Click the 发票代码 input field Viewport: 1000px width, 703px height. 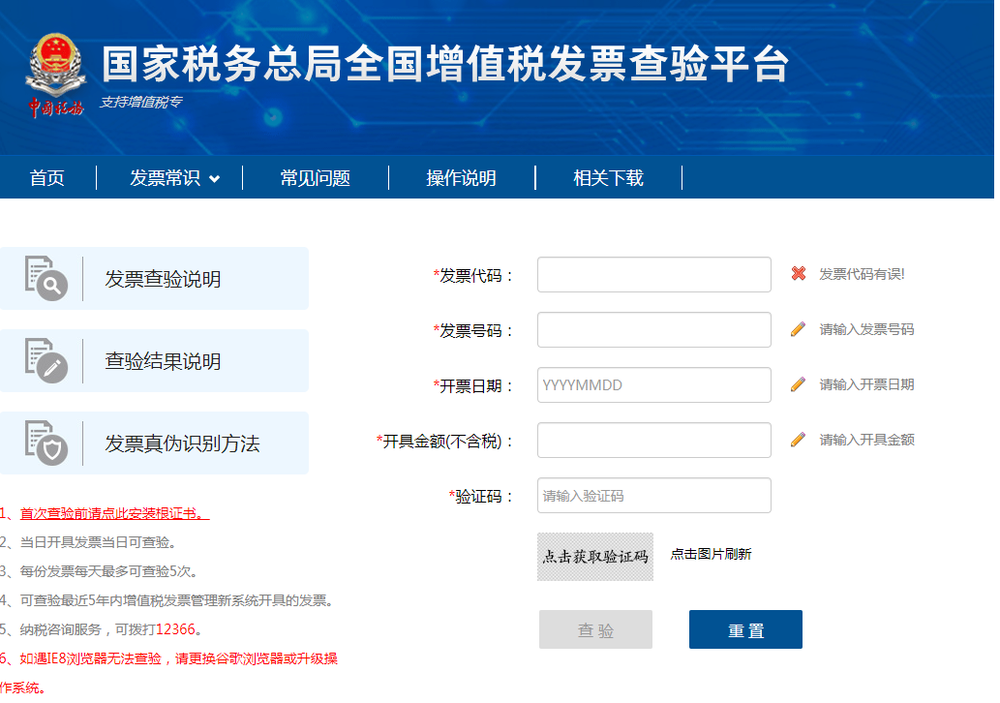click(654, 274)
